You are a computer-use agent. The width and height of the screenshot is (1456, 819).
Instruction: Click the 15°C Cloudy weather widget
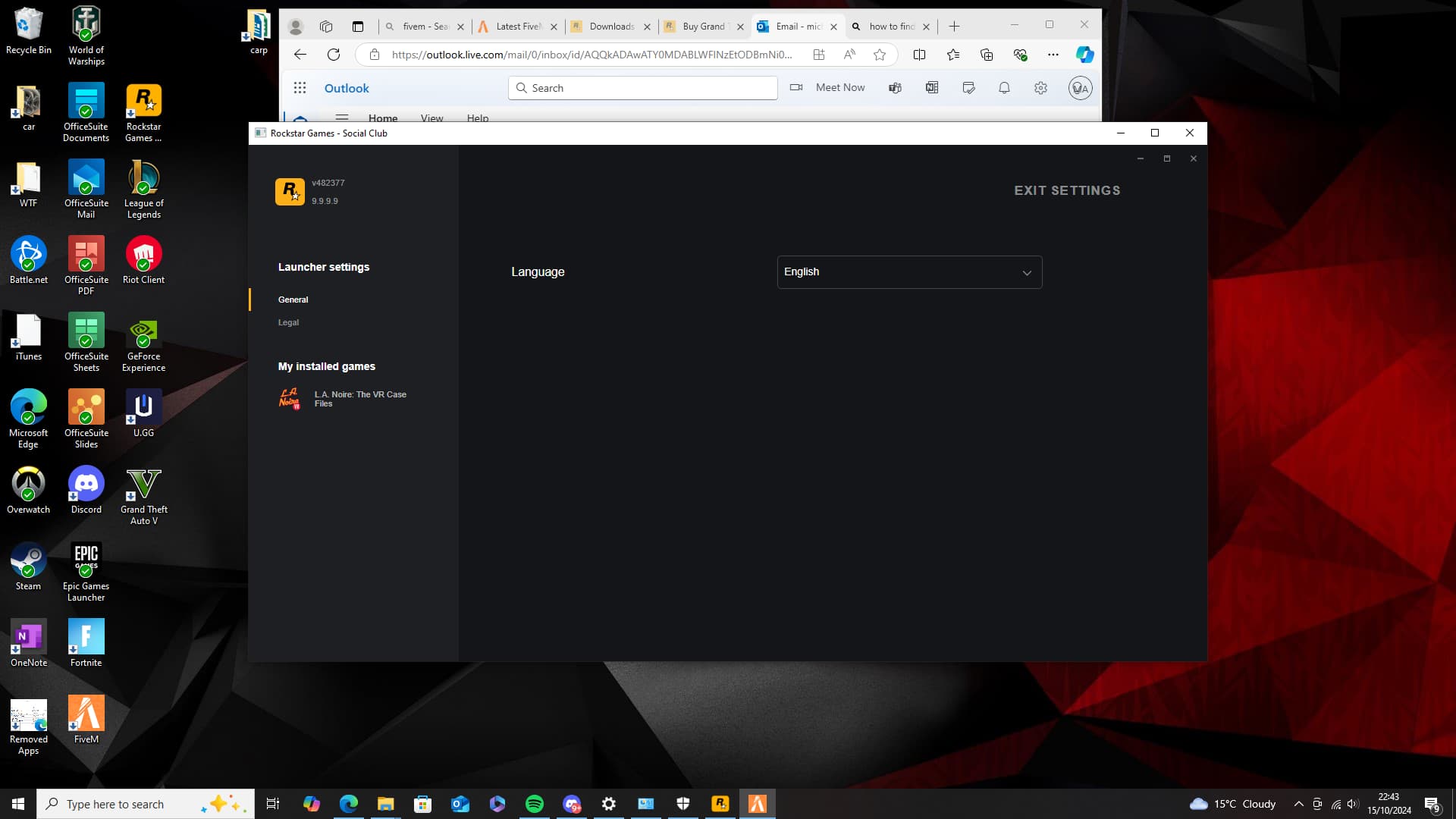tap(1233, 804)
